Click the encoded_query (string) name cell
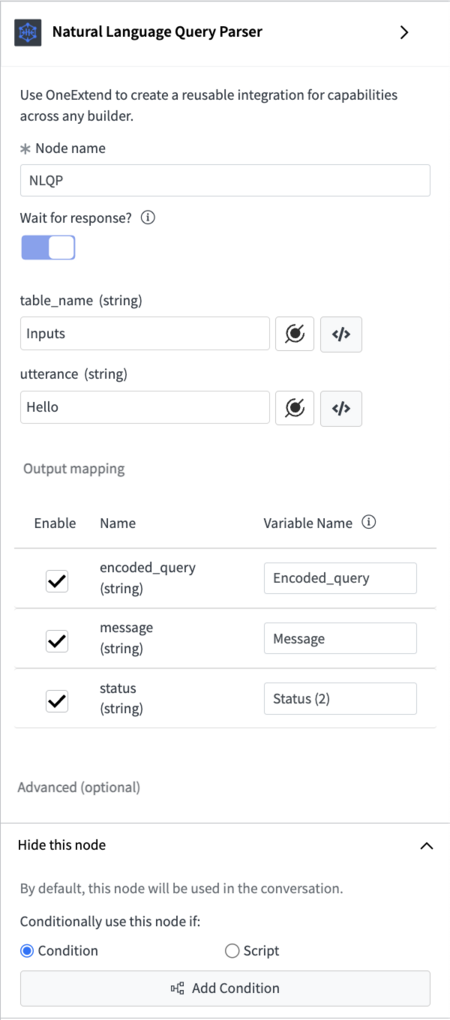Screen dimensions: 450x1020 coord(148,576)
